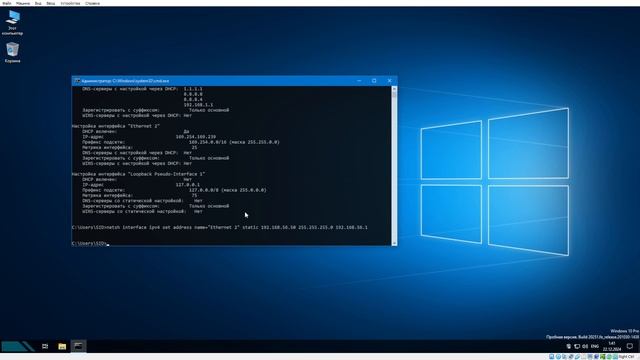The width and height of the screenshot is (640, 360).
Task: Click the first VirtualBox status bar disk icon
Action: pyautogui.click(x=551, y=357)
